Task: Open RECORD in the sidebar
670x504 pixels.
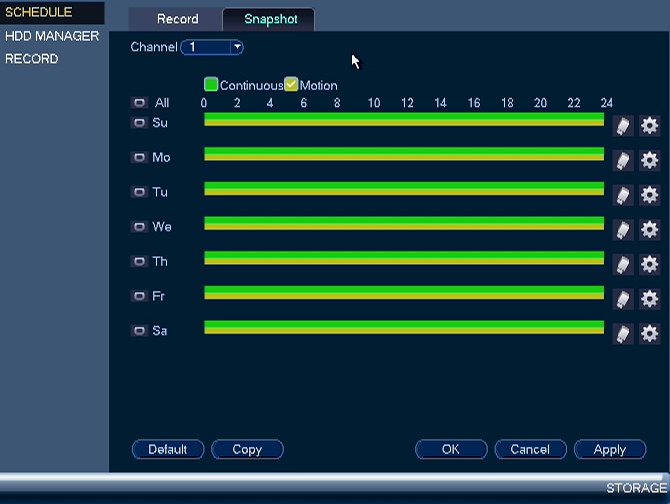Action: coord(32,59)
